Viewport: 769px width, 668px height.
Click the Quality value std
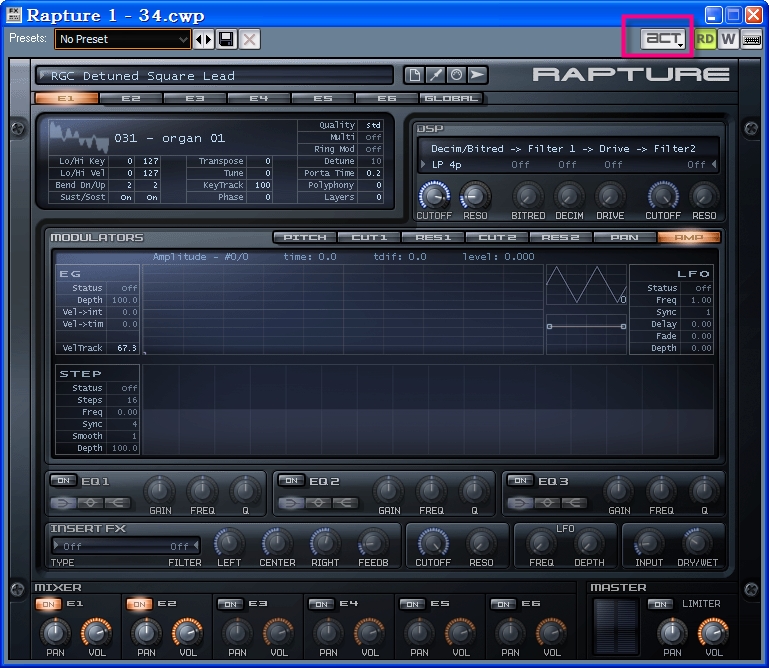(x=373, y=125)
